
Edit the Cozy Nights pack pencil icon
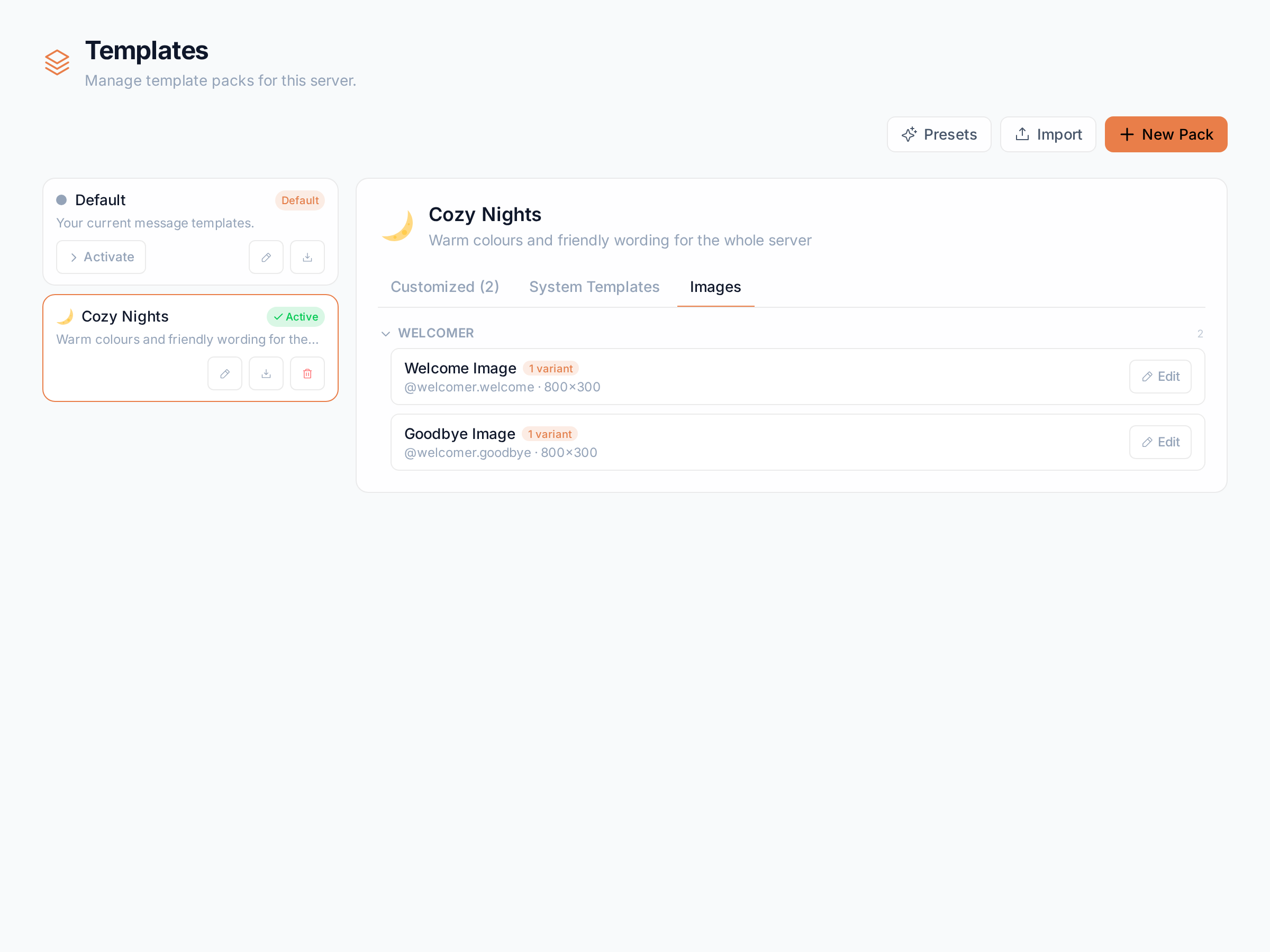224,373
